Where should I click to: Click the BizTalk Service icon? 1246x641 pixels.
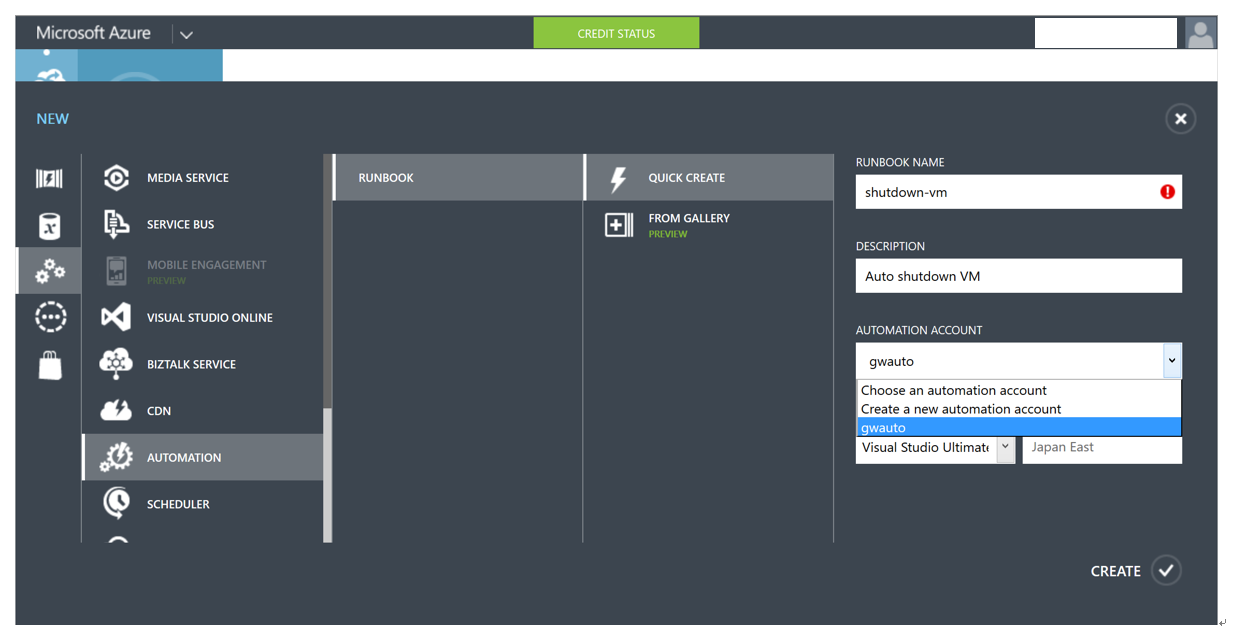pyautogui.click(x=116, y=364)
